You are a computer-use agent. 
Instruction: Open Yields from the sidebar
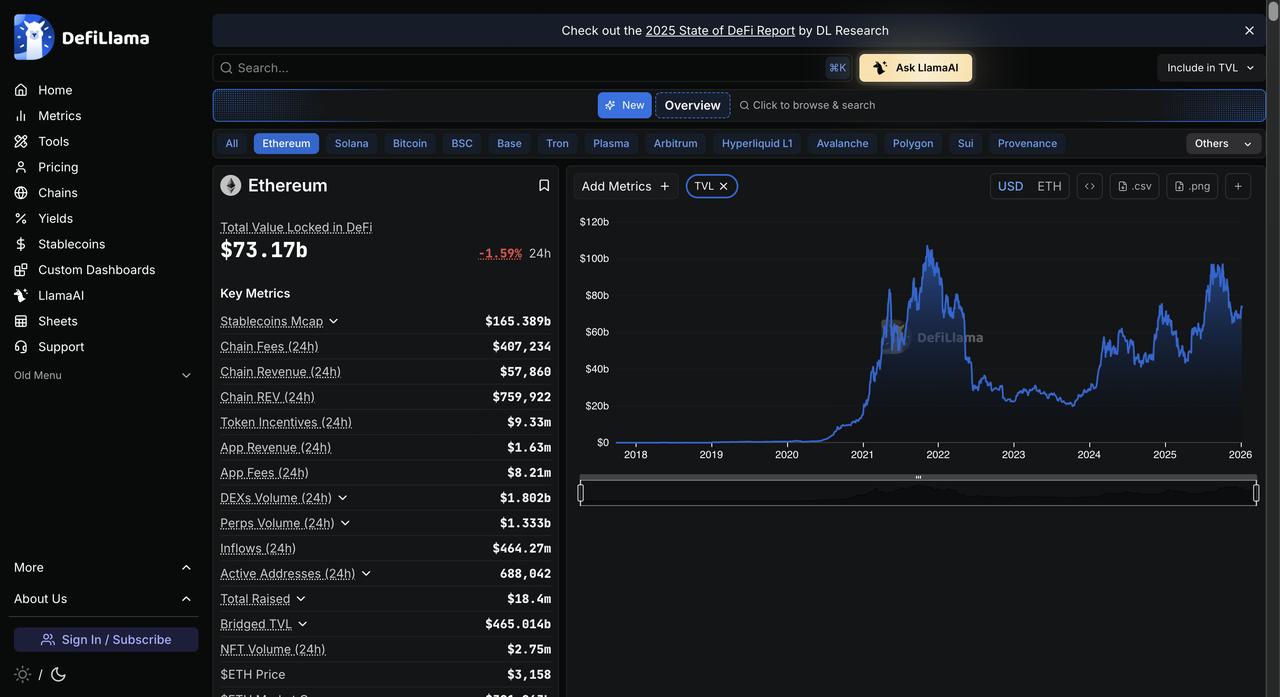[55, 218]
